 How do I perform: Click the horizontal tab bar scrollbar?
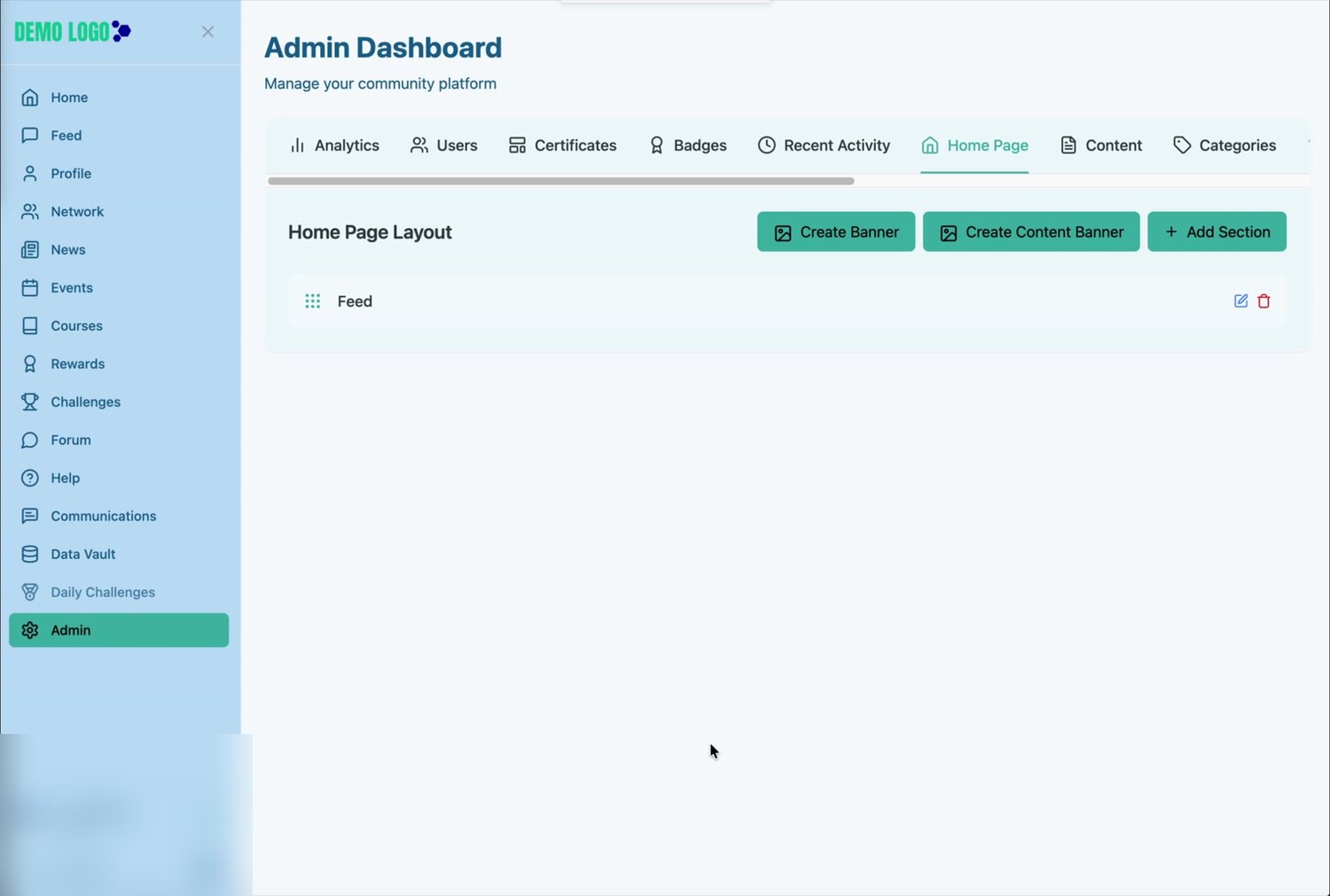pos(561,181)
